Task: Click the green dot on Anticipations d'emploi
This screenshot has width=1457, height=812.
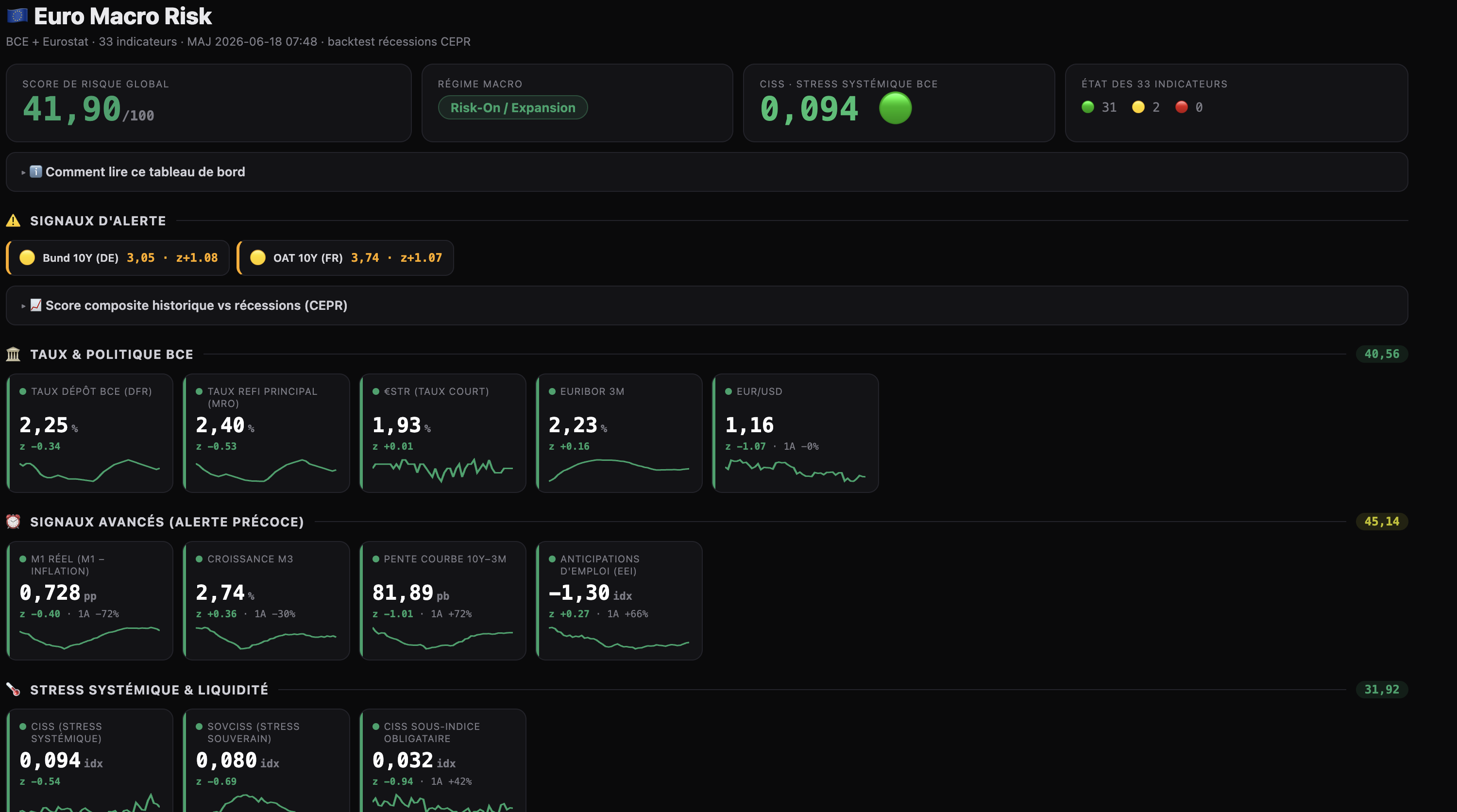Action: (552, 558)
